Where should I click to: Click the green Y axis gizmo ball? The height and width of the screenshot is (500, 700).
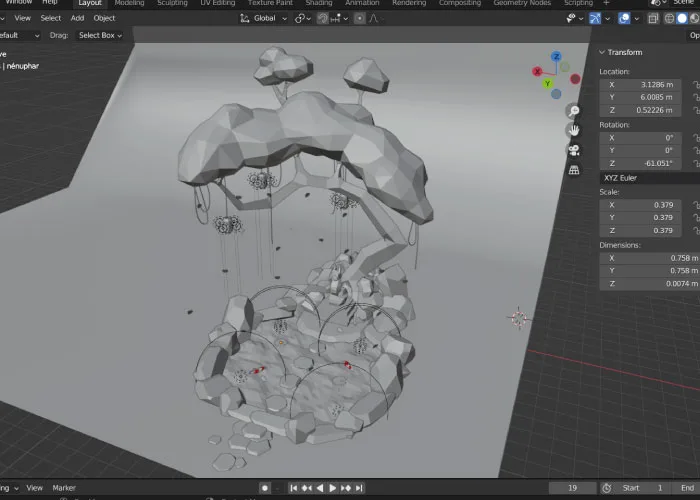[547, 83]
